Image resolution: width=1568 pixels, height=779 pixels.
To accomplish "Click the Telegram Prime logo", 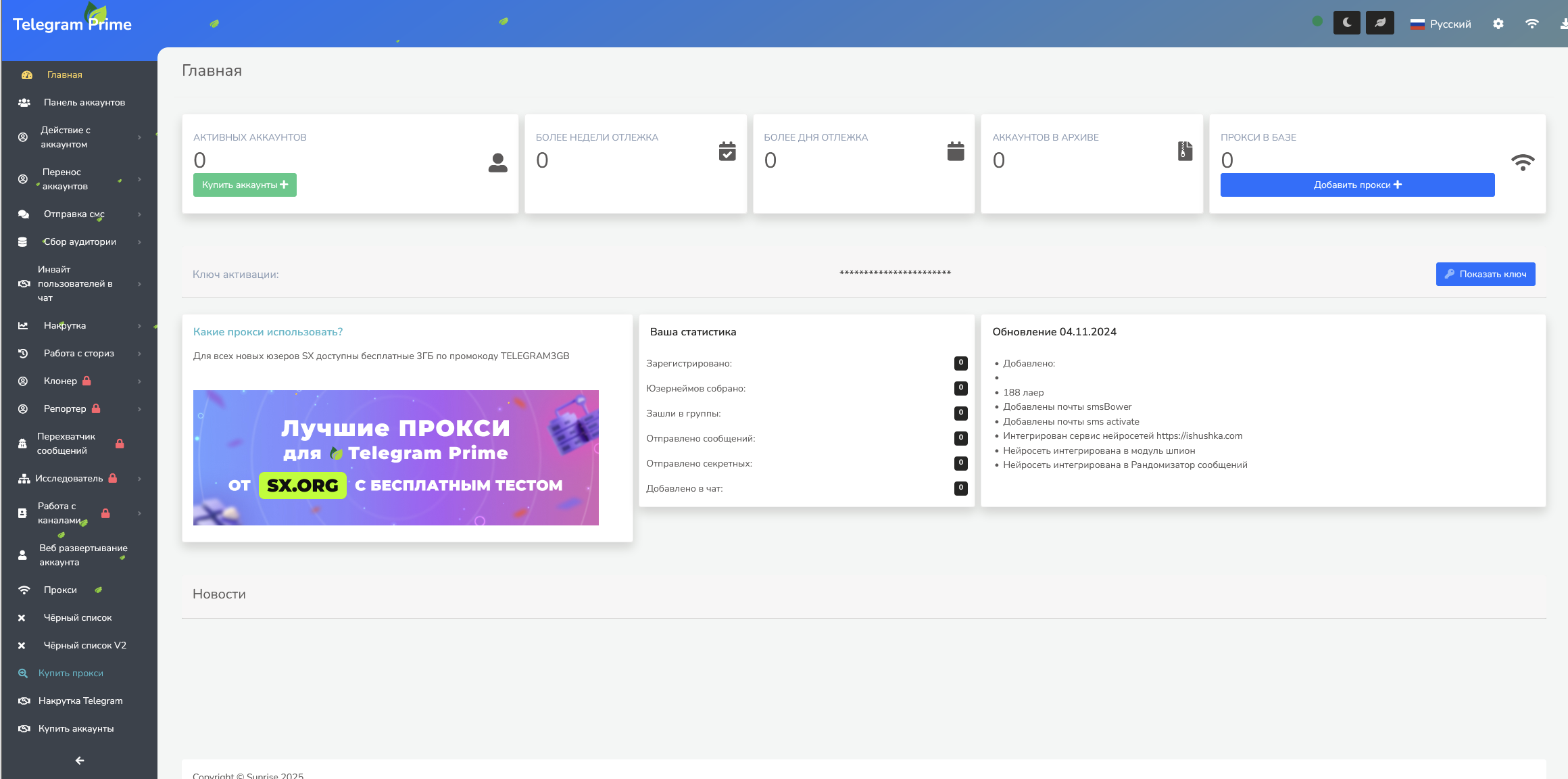I will (72, 24).
